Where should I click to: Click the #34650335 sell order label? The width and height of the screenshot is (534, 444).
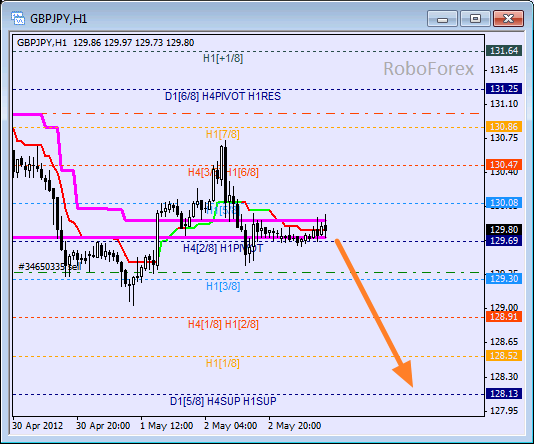click(50, 266)
